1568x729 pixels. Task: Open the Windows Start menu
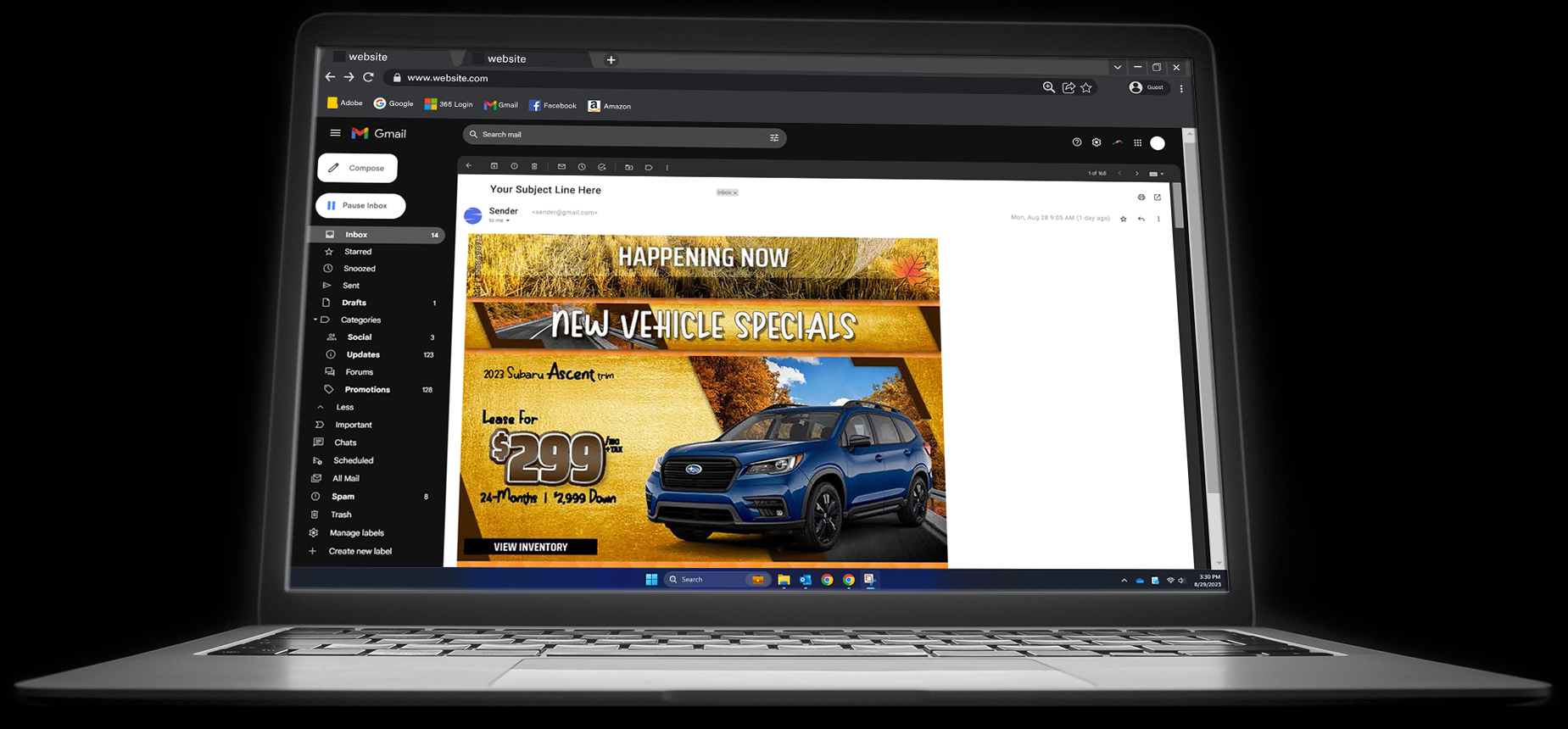(651, 580)
